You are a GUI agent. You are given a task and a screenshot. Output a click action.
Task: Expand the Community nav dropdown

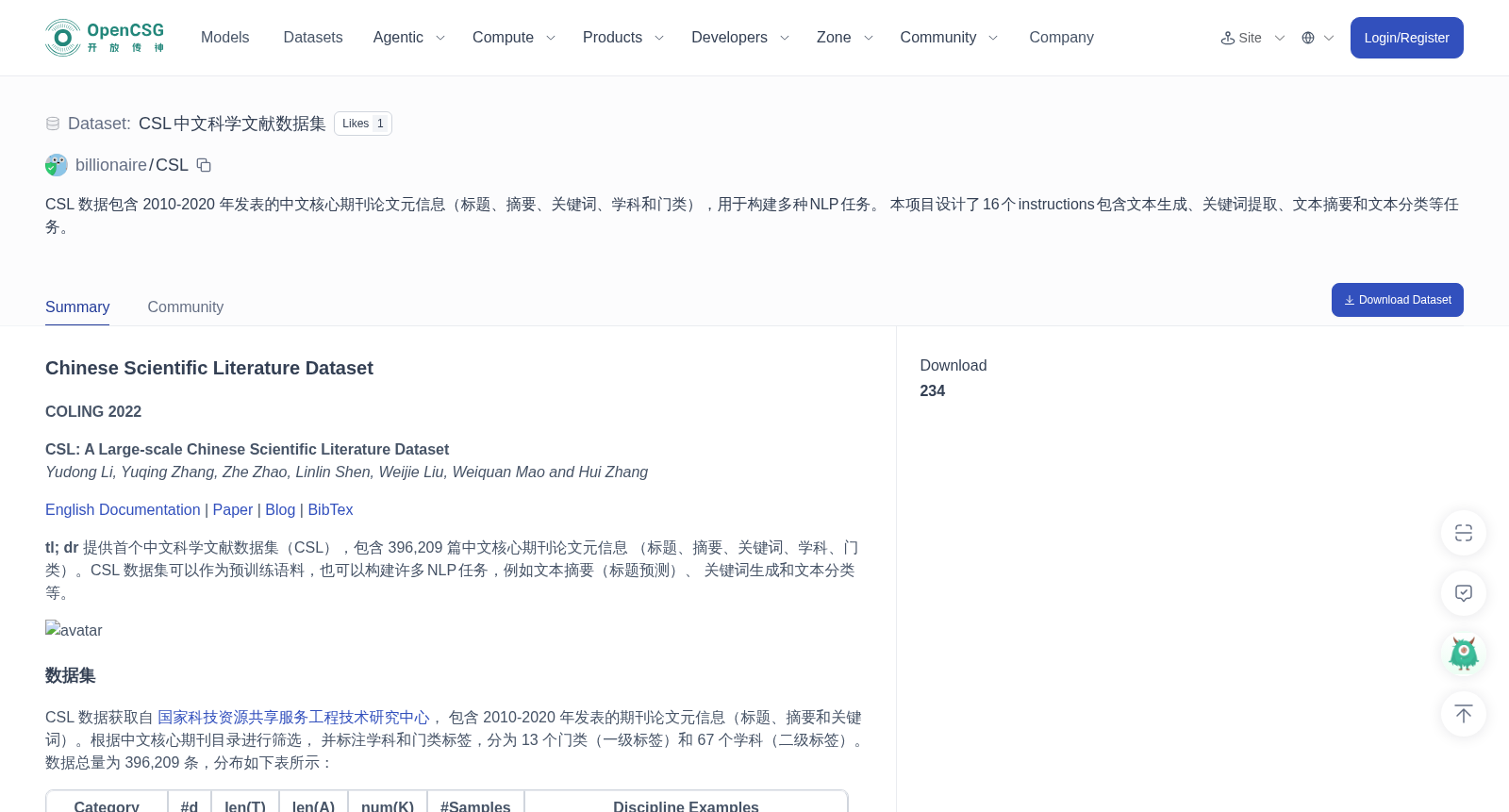click(949, 38)
